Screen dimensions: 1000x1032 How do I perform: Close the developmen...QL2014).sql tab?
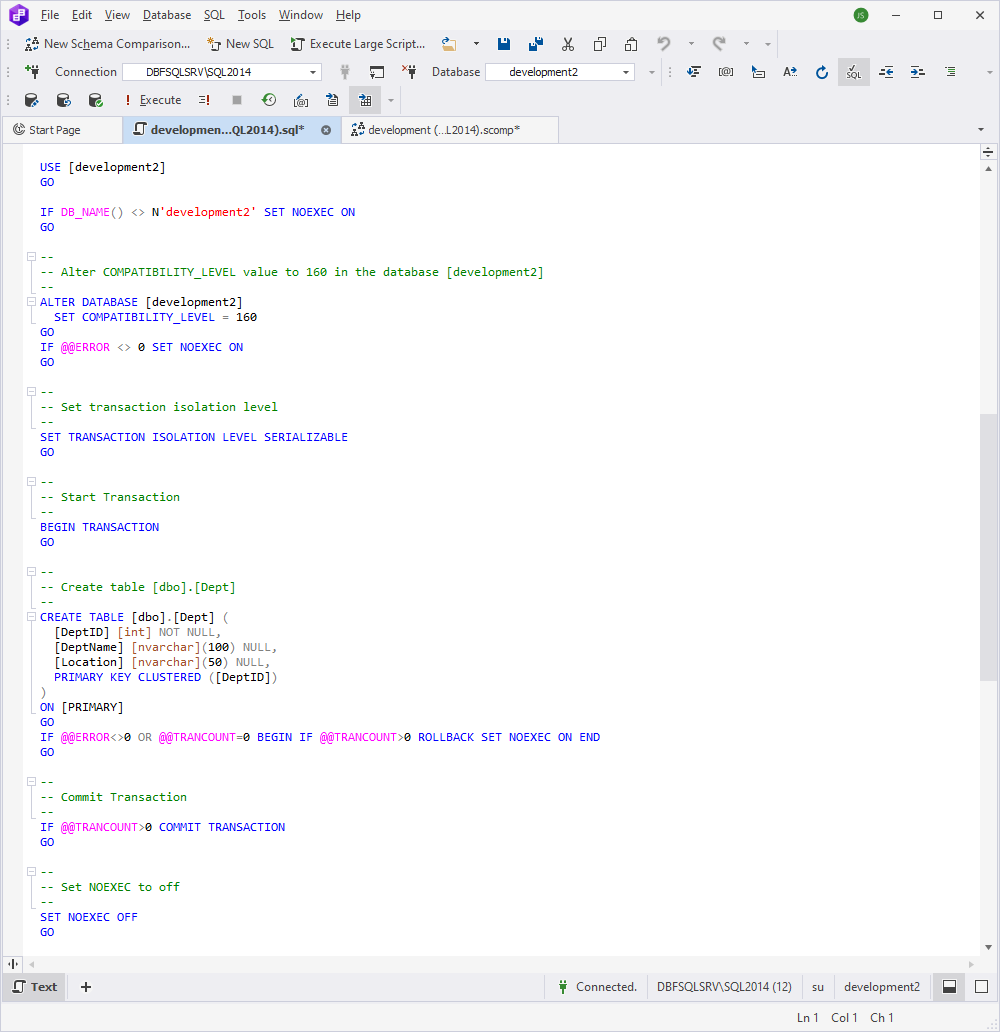click(326, 130)
